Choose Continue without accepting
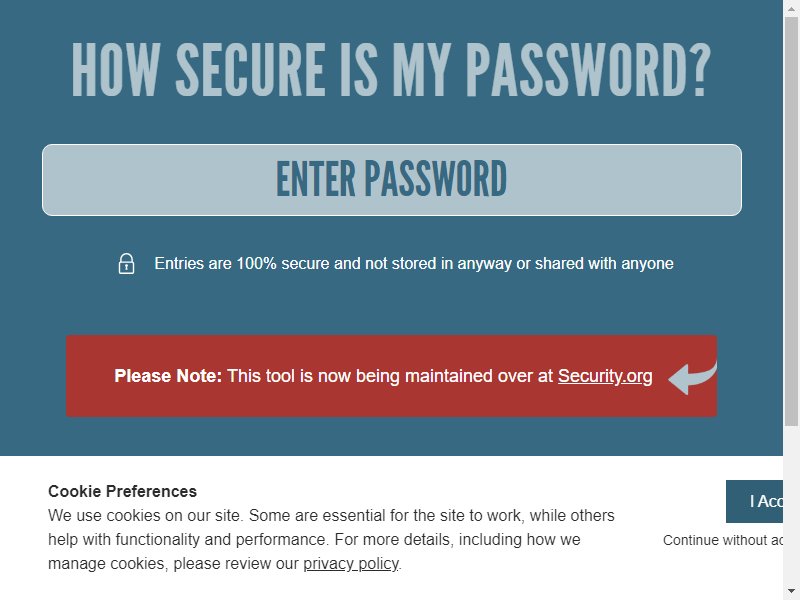 pyautogui.click(x=723, y=540)
